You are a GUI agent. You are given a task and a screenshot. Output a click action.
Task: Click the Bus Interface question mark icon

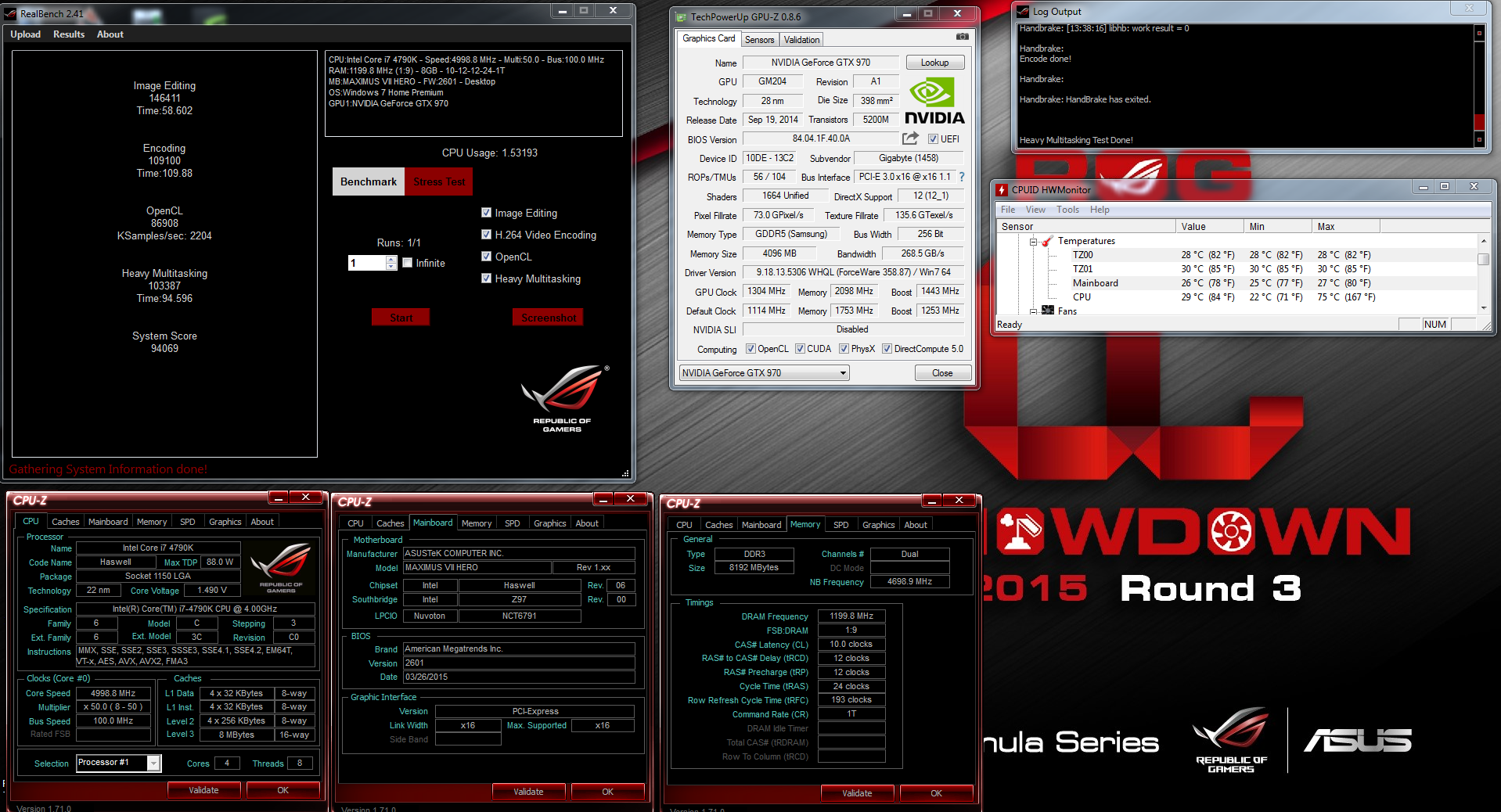[x=962, y=177]
